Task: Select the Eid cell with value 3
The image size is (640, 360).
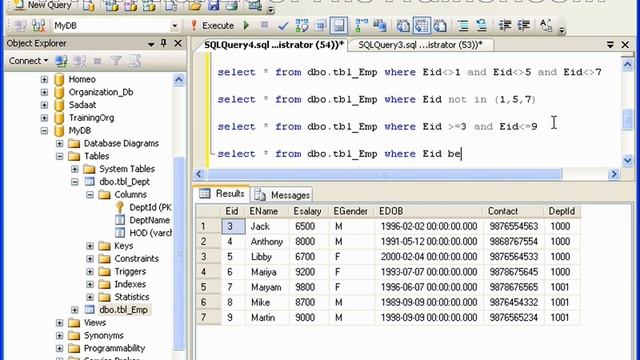Action: click(x=233, y=227)
